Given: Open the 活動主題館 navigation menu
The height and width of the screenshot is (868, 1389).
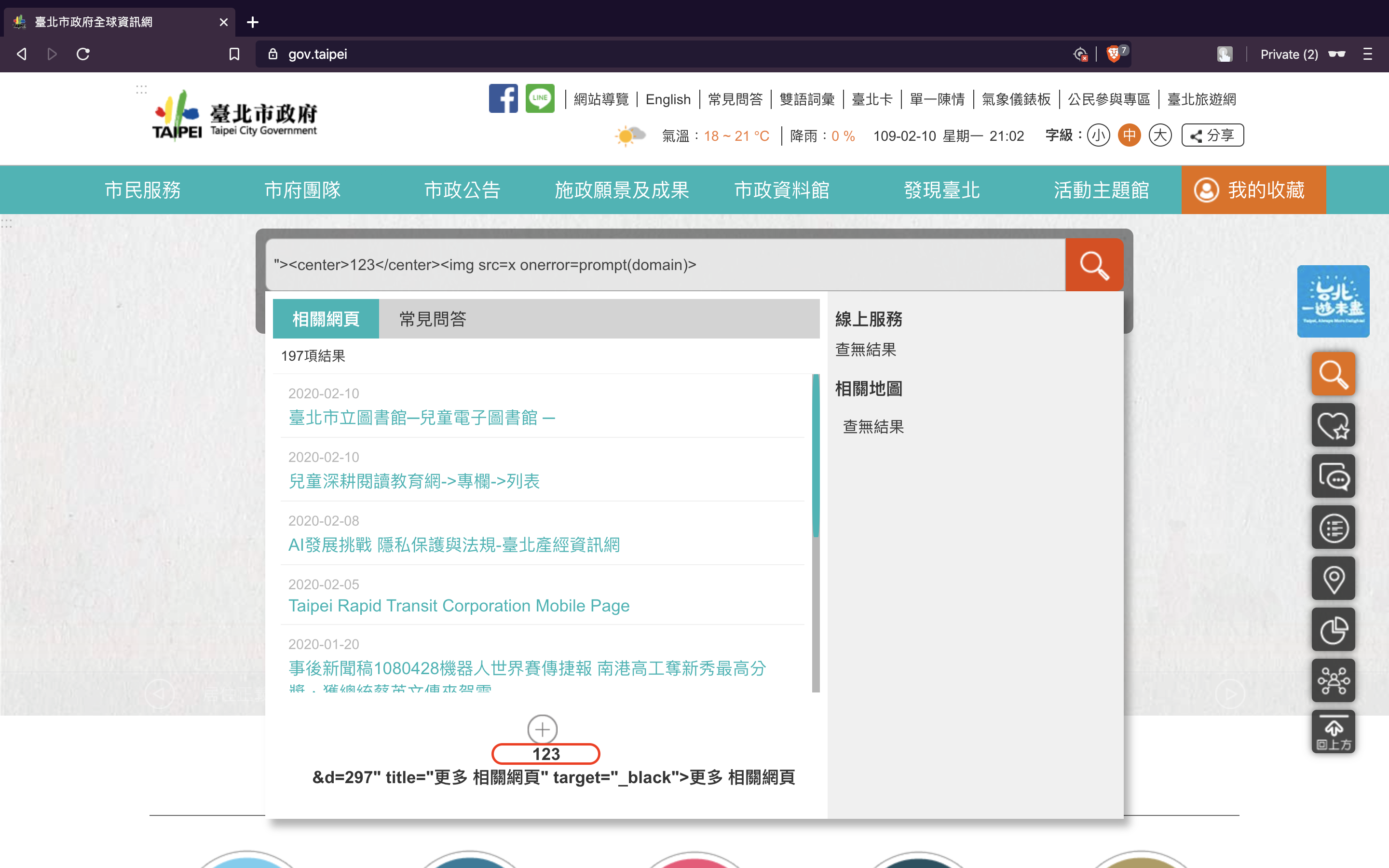Looking at the screenshot, I should (1101, 190).
